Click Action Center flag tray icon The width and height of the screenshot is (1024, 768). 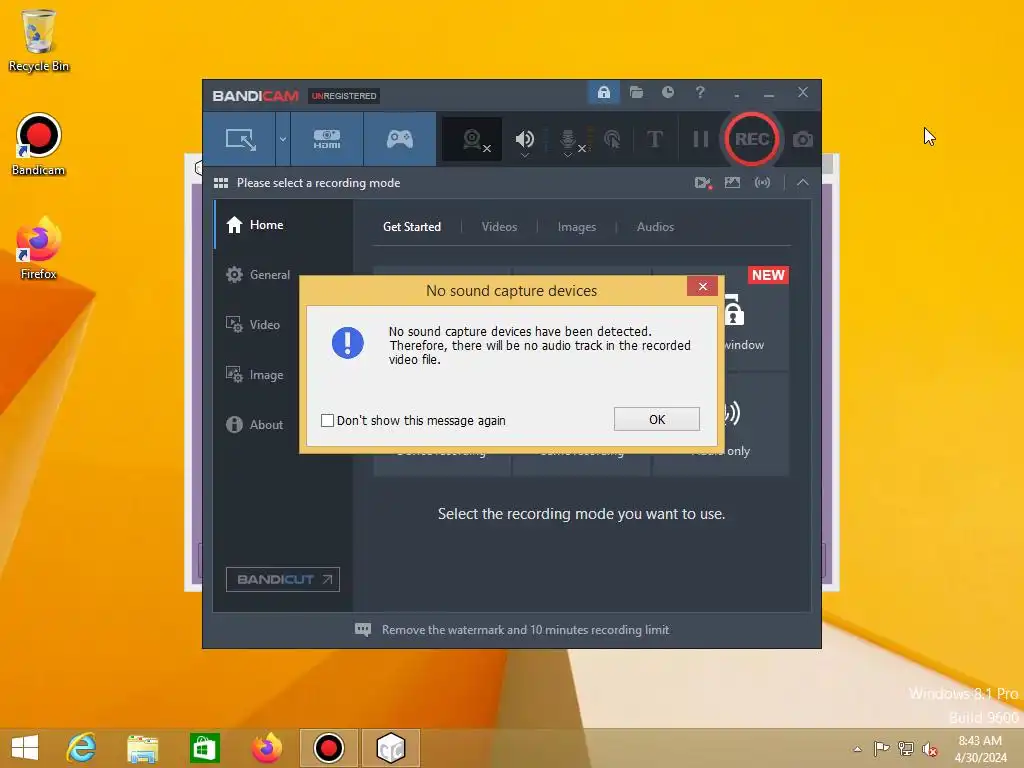pos(881,748)
